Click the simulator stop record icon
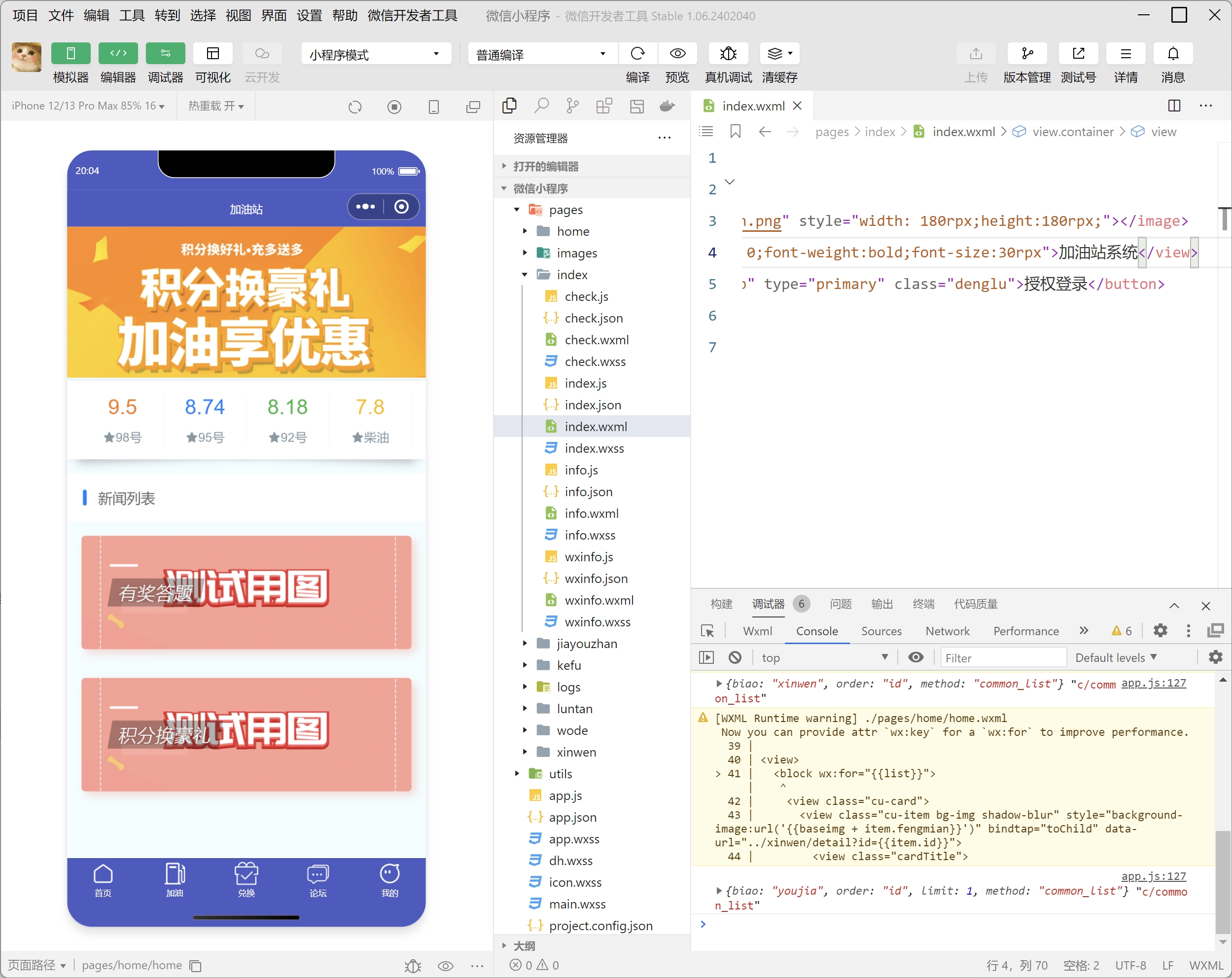 [x=394, y=107]
